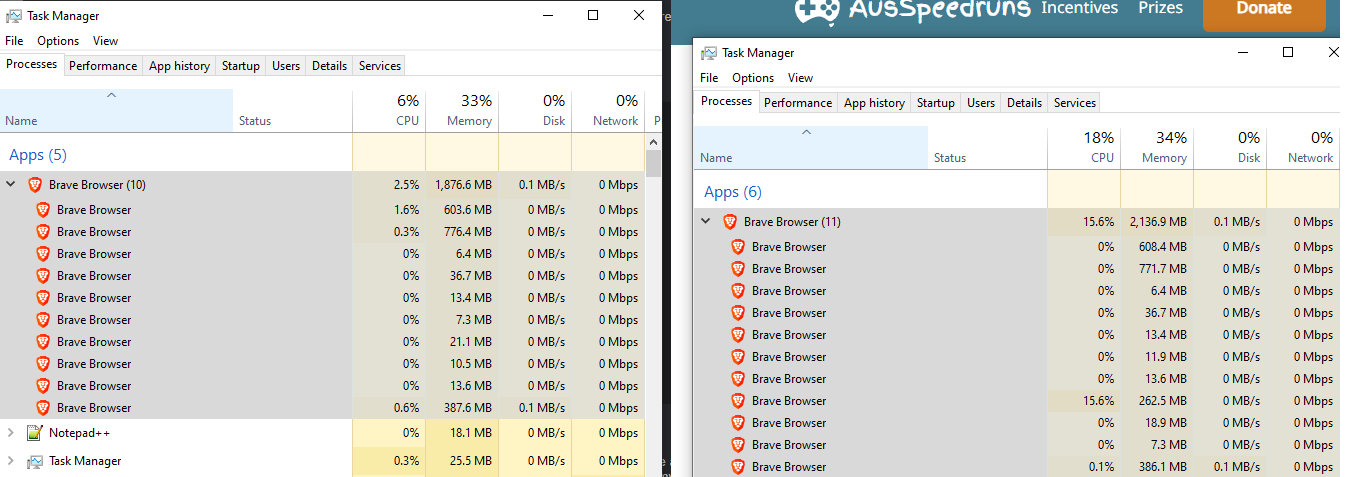Open the Startup tab in the left Task Manager

point(241,66)
